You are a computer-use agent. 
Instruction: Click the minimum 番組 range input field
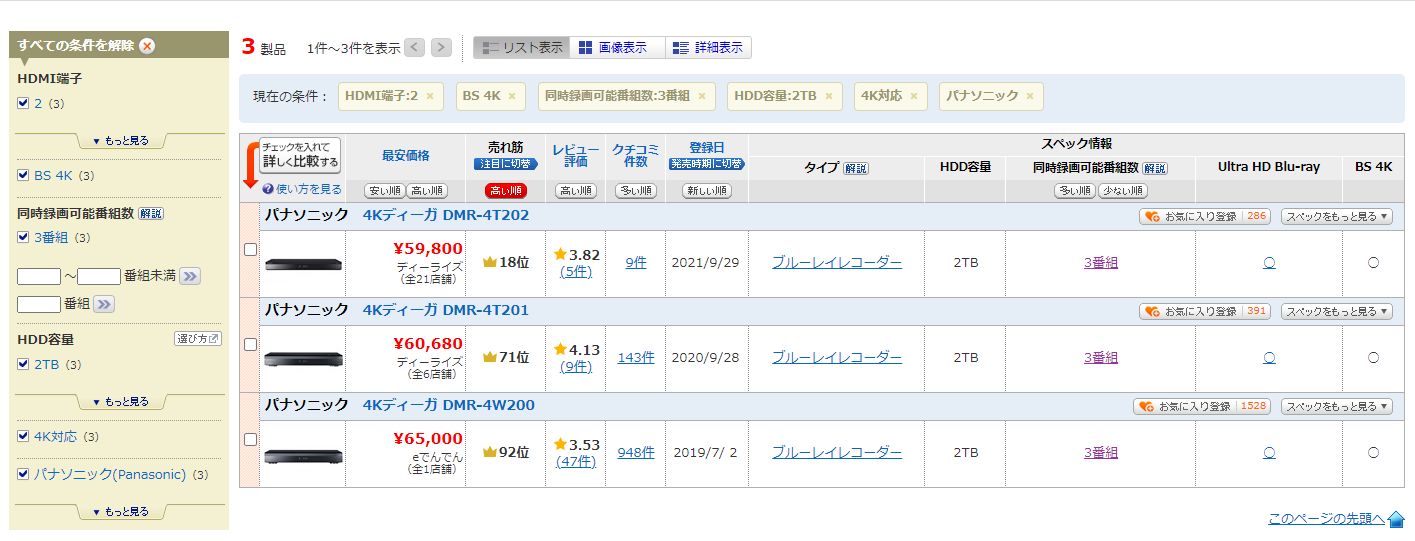tap(39, 276)
